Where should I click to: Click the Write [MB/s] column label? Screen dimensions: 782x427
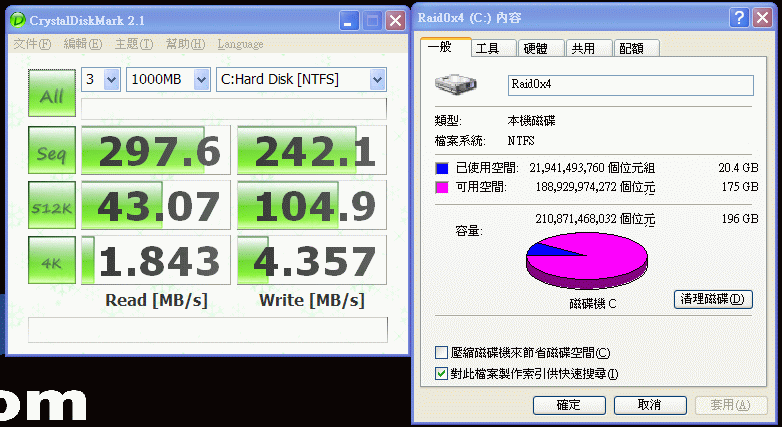pyautogui.click(x=312, y=301)
